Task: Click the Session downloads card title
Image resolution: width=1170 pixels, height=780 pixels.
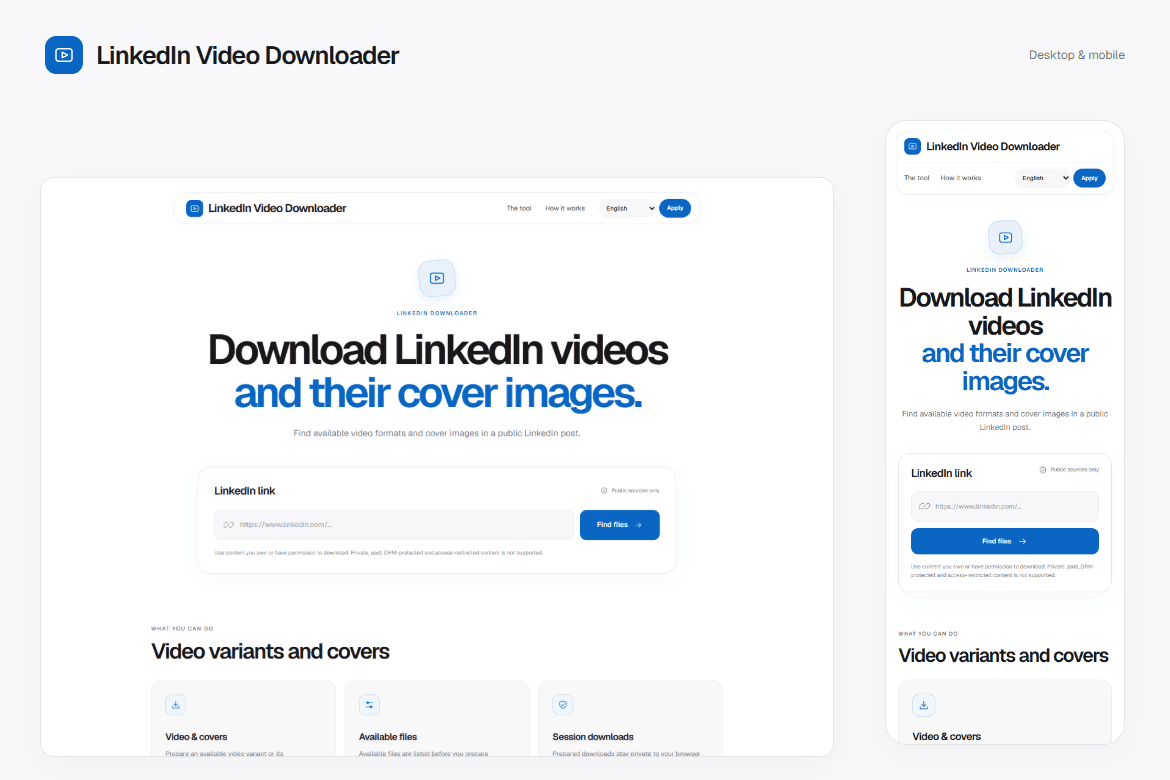Action: pyautogui.click(x=592, y=737)
